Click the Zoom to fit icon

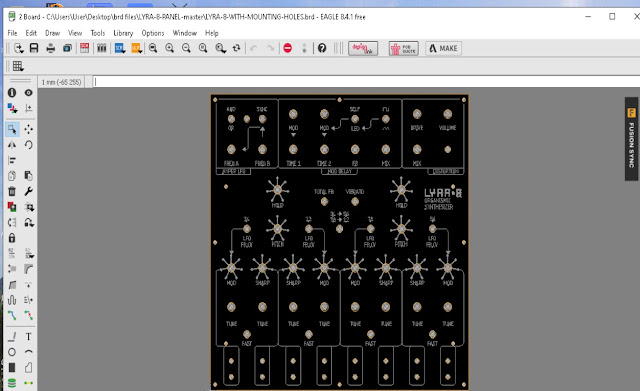pos(153,48)
